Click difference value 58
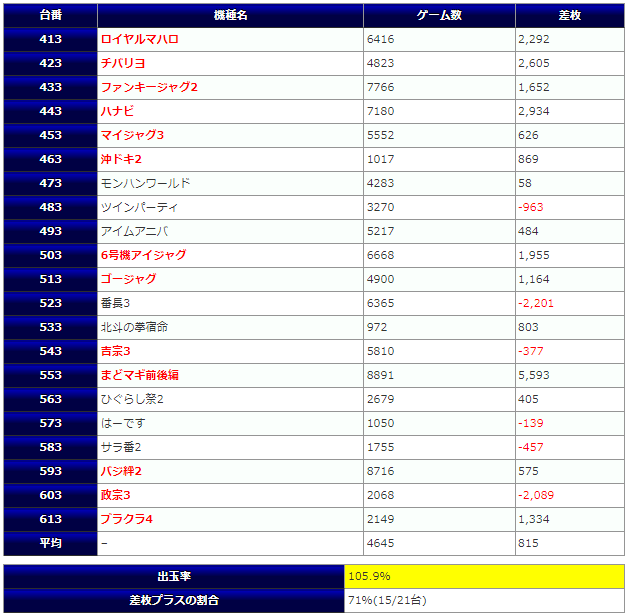The height and width of the screenshot is (615, 627). (x=525, y=183)
